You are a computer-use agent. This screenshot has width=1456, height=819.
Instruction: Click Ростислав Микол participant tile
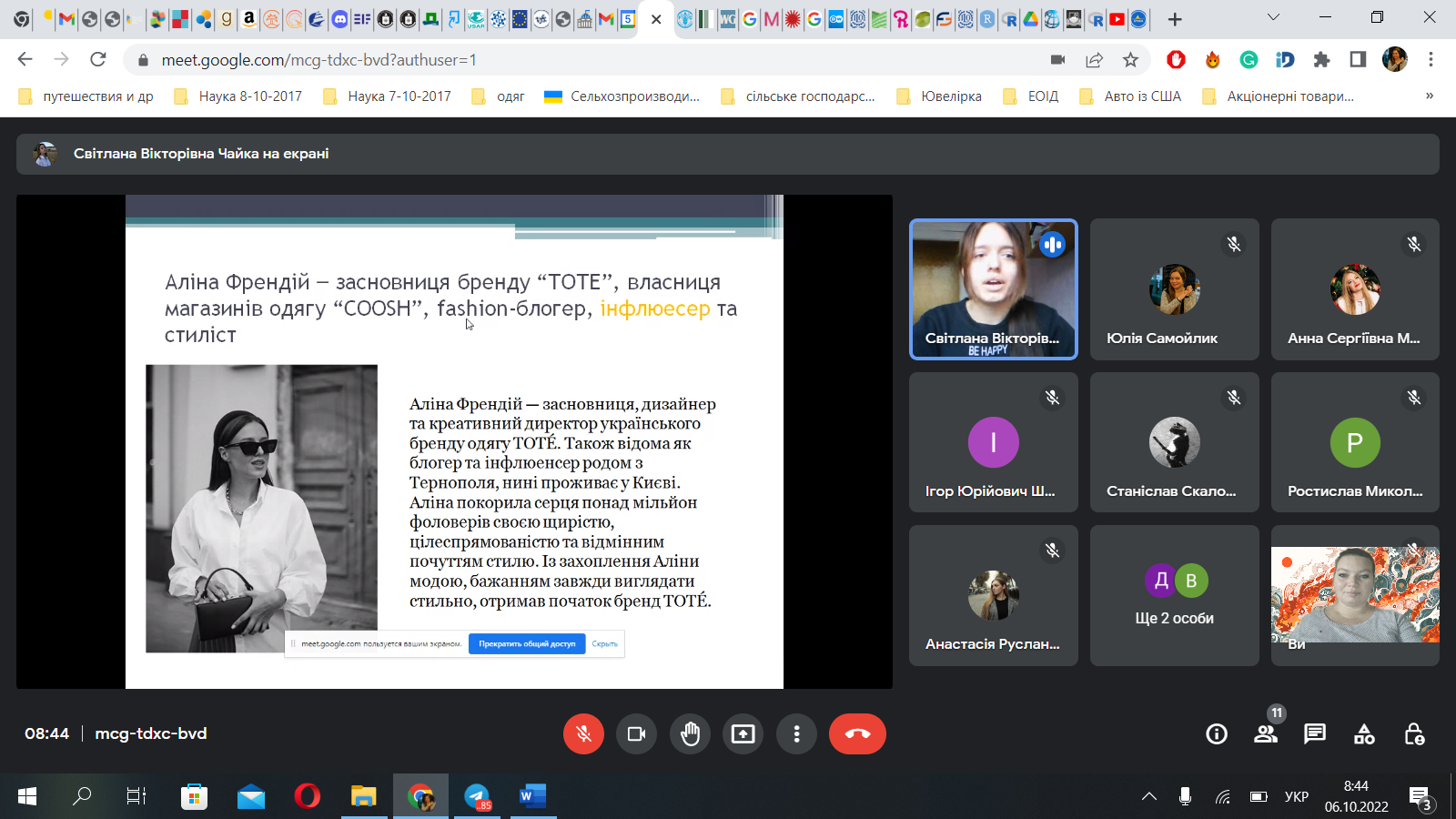tap(1355, 442)
